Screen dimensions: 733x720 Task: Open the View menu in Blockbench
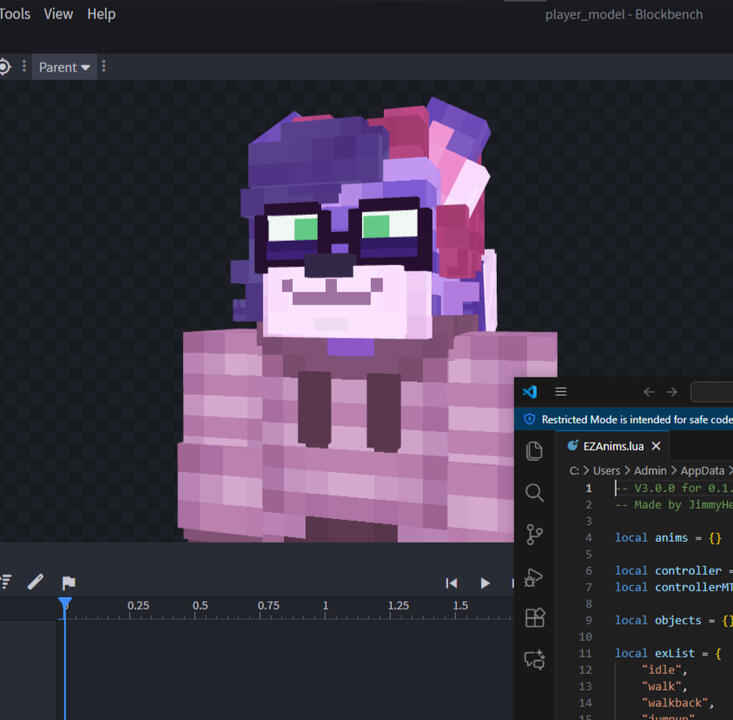click(58, 14)
